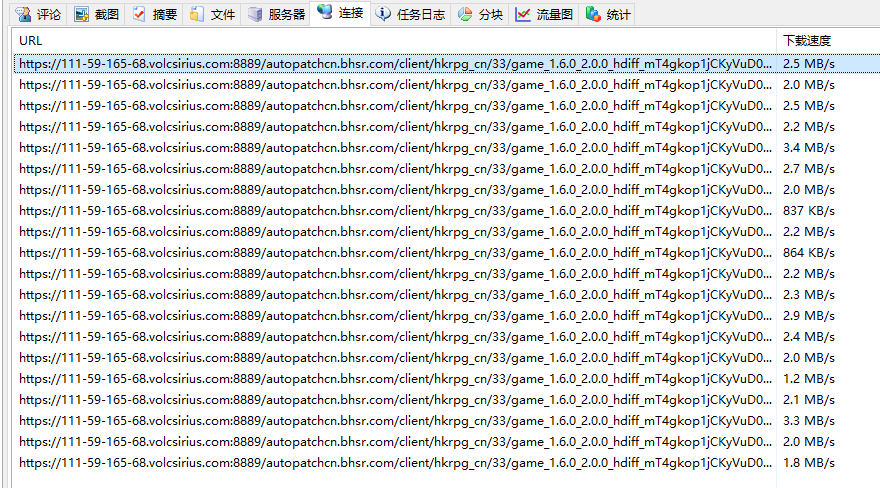Open the 评论 tab

(x=38, y=15)
